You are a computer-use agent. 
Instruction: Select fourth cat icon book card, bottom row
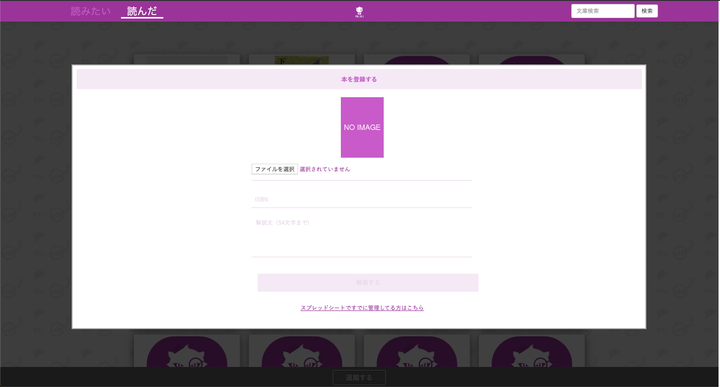point(532,351)
